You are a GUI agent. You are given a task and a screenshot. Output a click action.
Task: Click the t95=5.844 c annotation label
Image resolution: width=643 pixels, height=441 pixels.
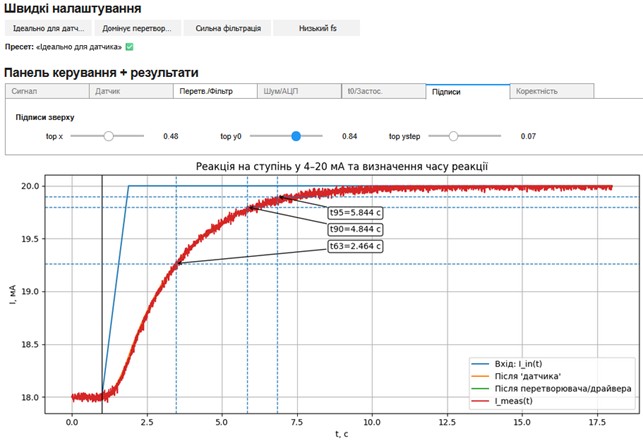(x=356, y=212)
